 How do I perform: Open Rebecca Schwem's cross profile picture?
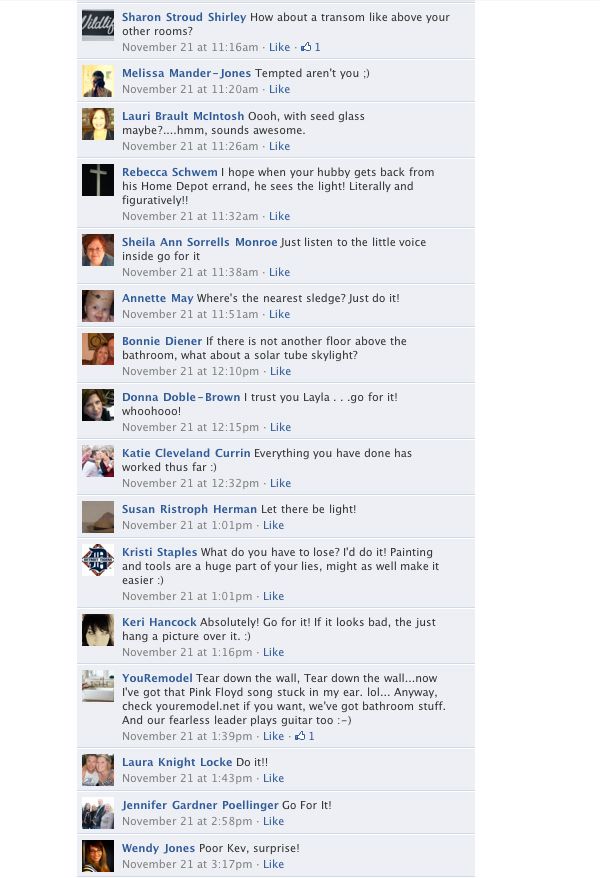(98, 180)
